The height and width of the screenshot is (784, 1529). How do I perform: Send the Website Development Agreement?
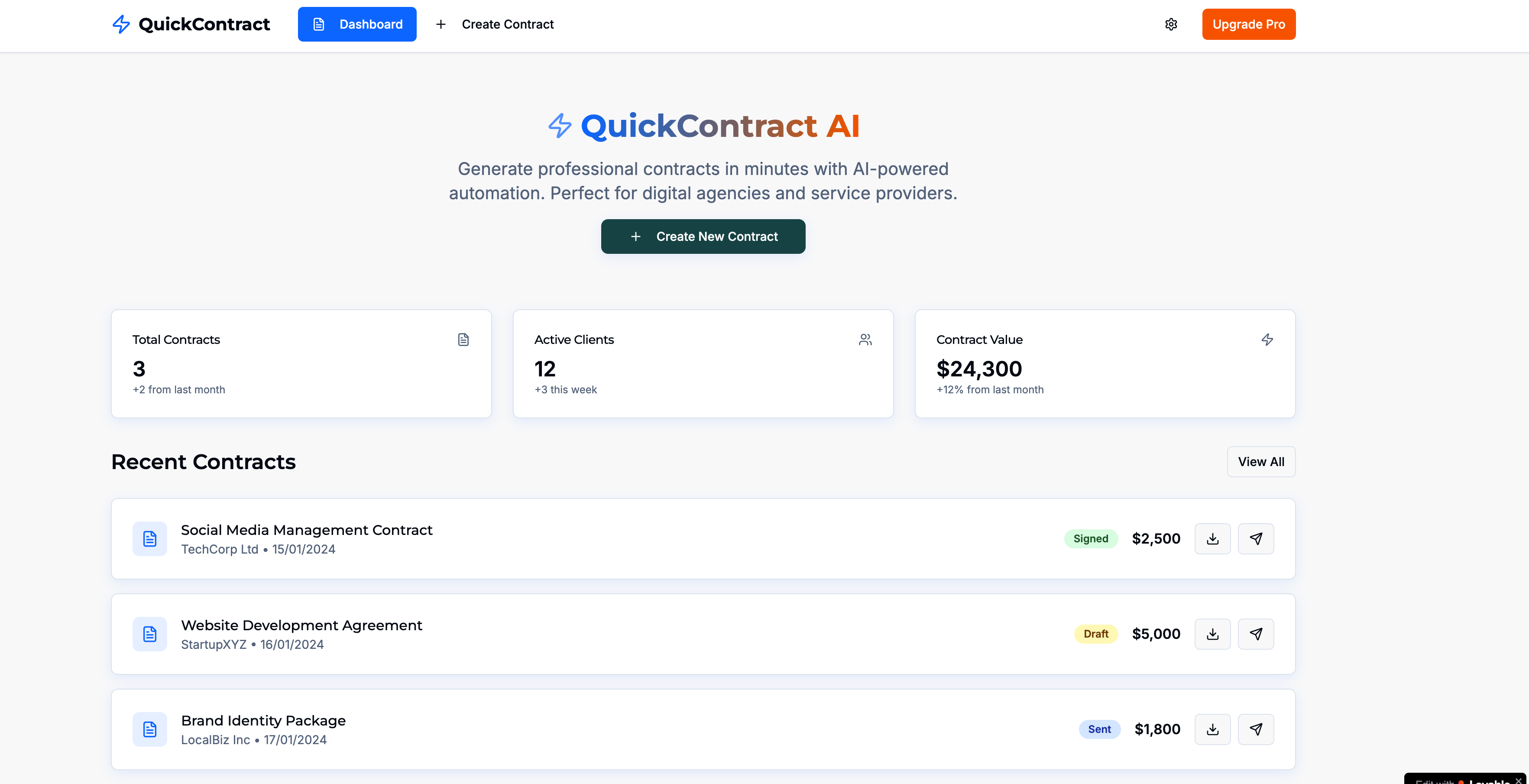(1256, 634)
